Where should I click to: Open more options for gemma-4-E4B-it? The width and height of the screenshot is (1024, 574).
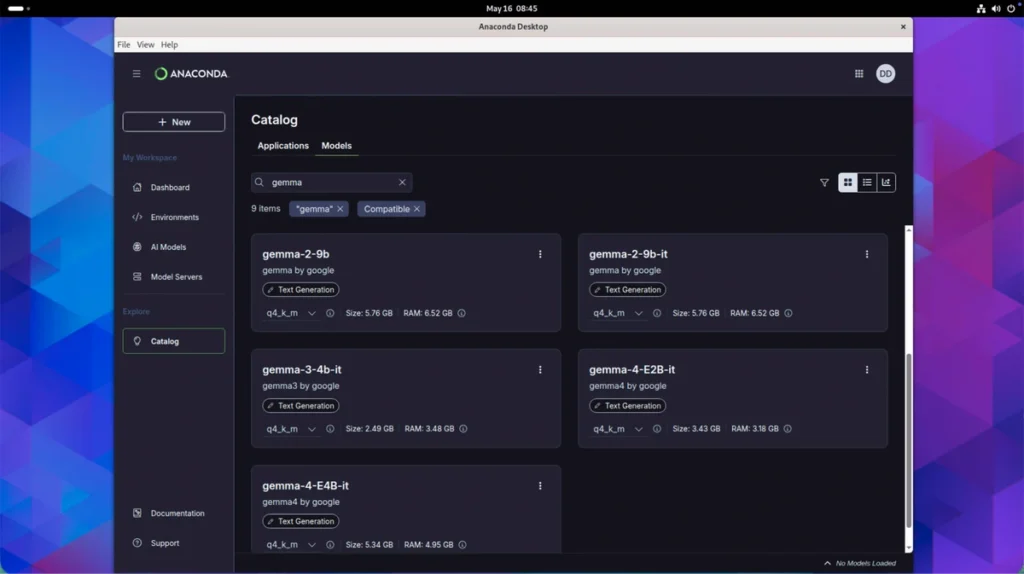(540, 486)
